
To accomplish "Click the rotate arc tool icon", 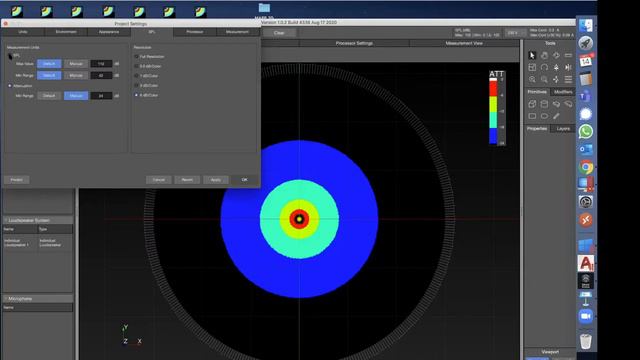I will click(544, 67).
